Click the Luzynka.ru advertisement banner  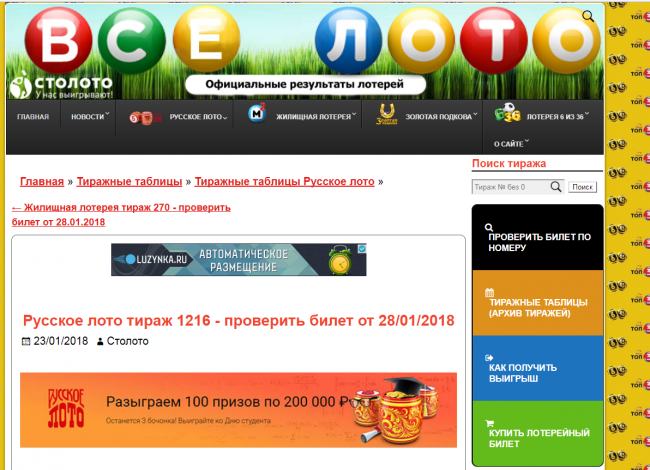[239, 259]
